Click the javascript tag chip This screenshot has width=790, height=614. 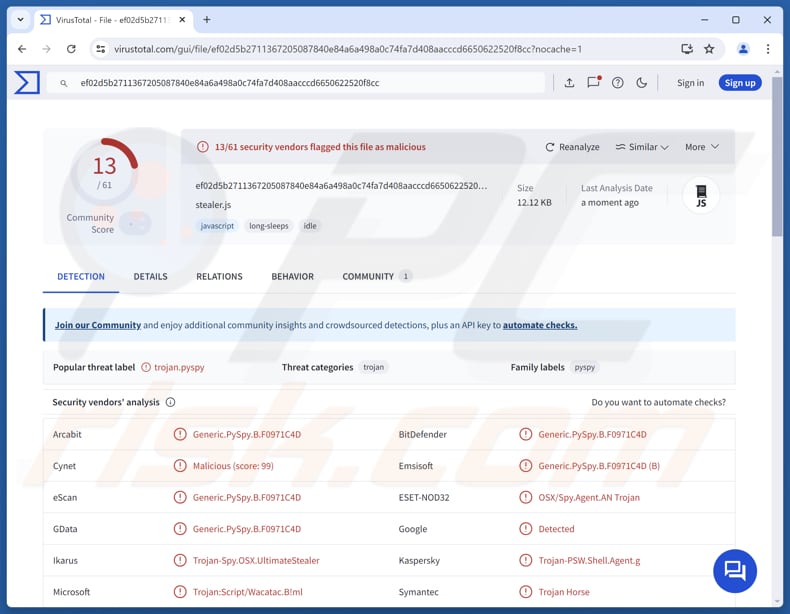click(217, 226)
